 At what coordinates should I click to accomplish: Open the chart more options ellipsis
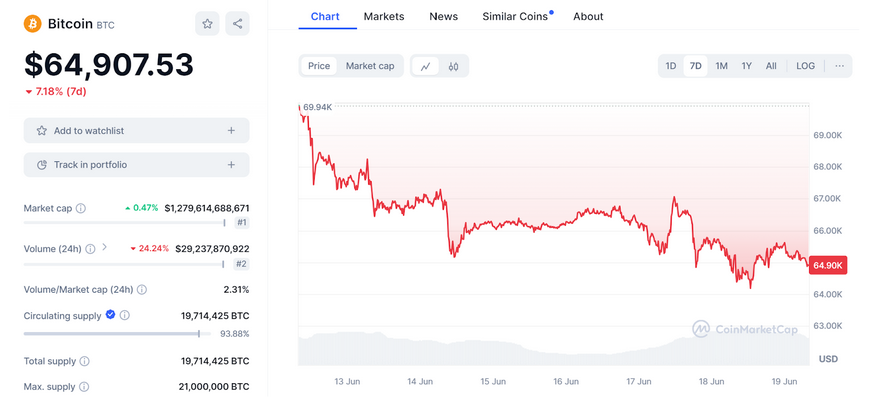point(839,66)
